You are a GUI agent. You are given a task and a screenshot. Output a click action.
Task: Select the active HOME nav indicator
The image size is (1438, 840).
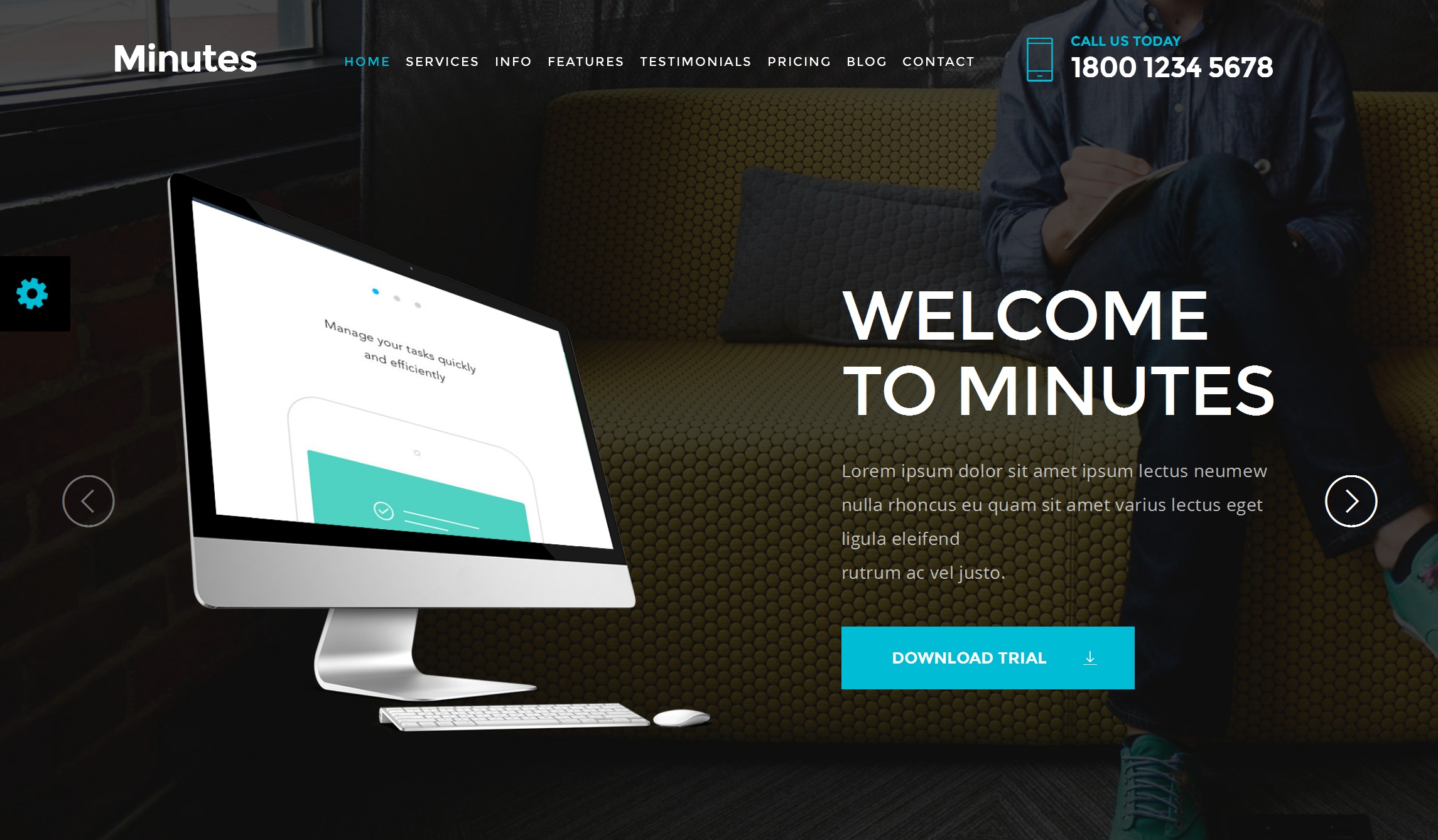coord(367,61)
